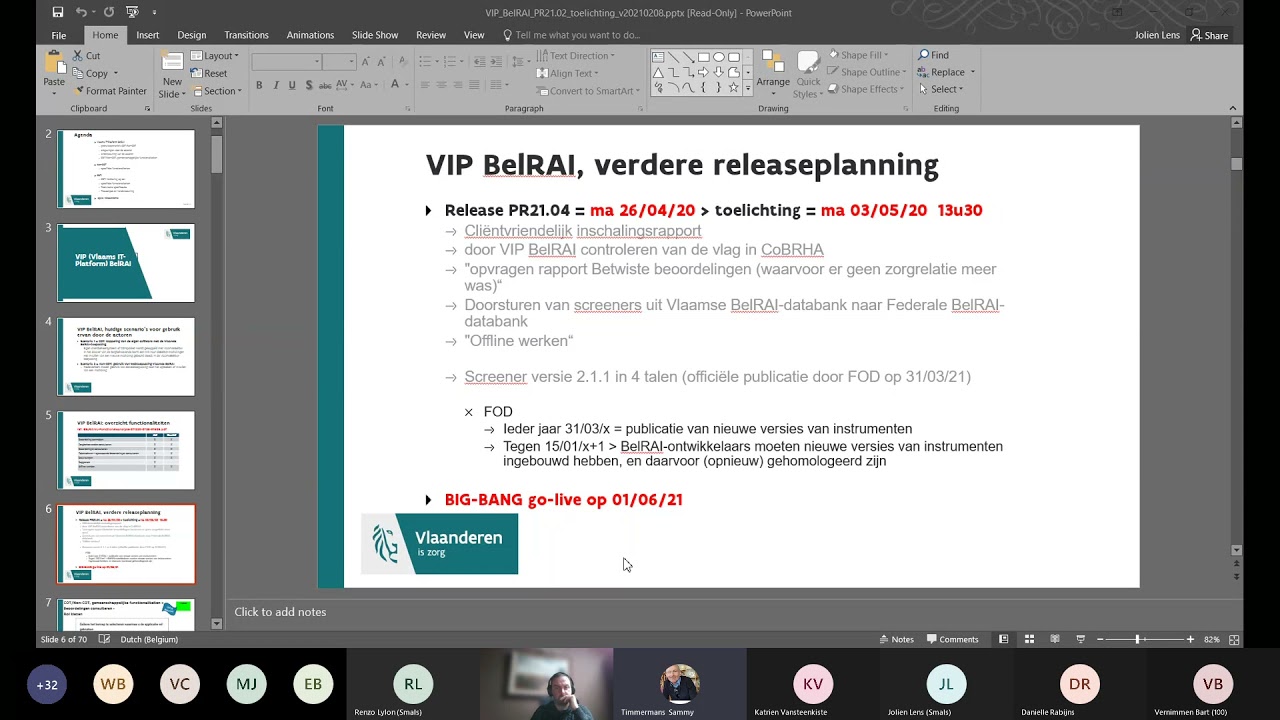Switch to Slide Sorter view
Image resolution: width=1280 pixels, height=720 pixels.
point(1029,639)
